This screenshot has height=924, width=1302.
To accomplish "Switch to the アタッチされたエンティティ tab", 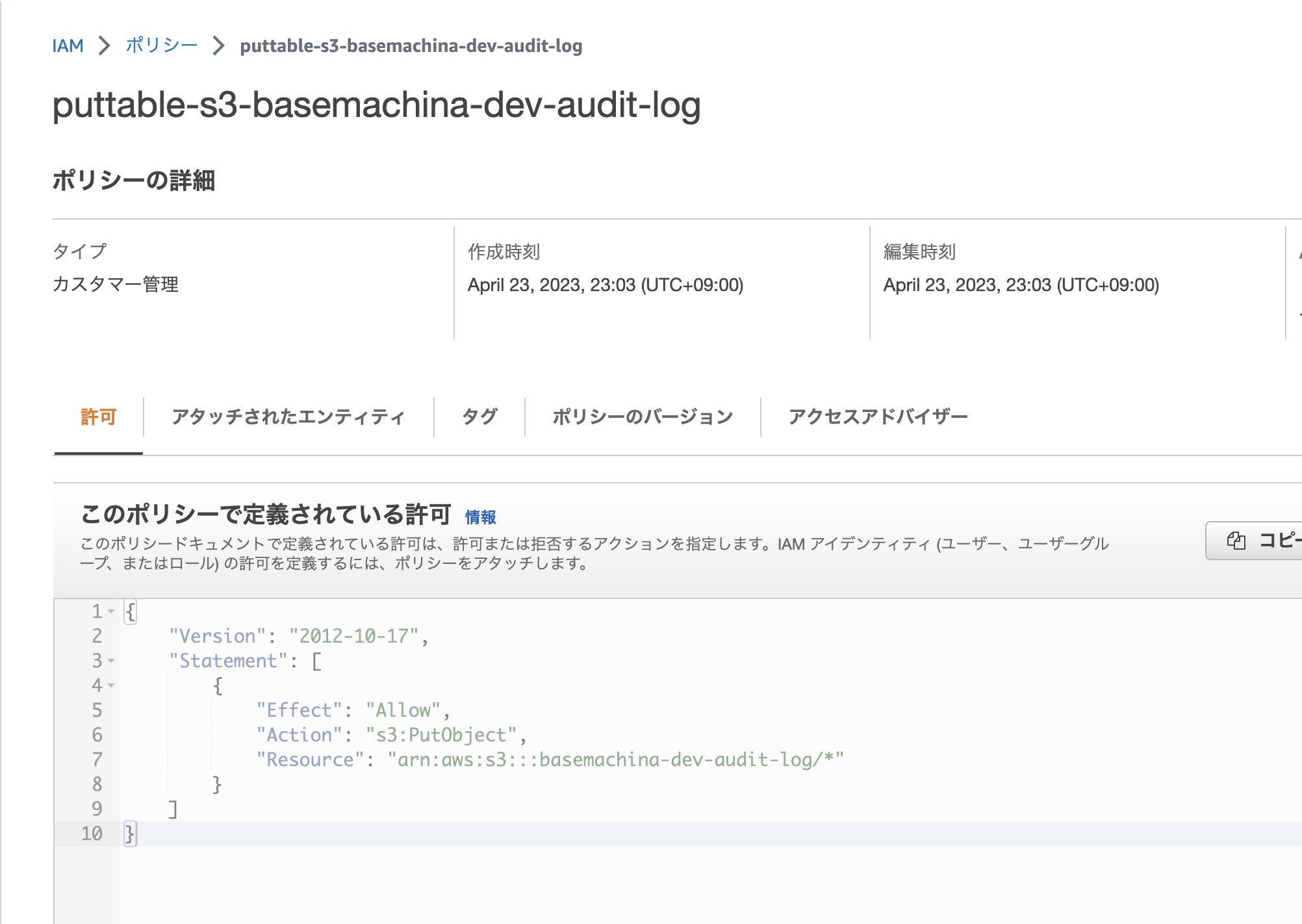I will [288, 417].
